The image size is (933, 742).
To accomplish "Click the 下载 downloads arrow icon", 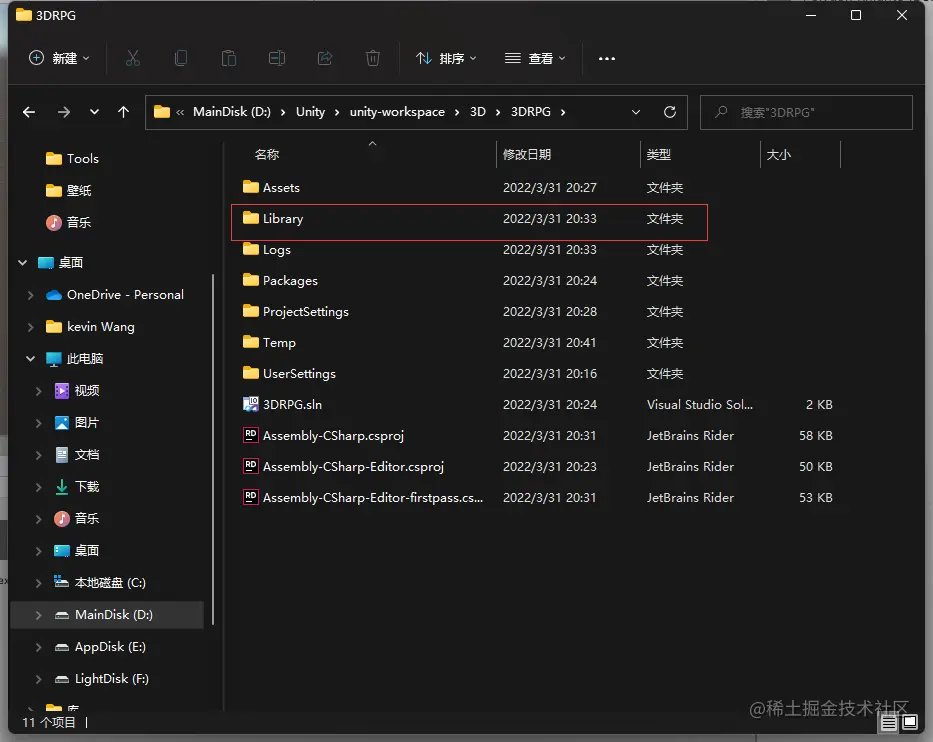I will click(x=62, y=487).
